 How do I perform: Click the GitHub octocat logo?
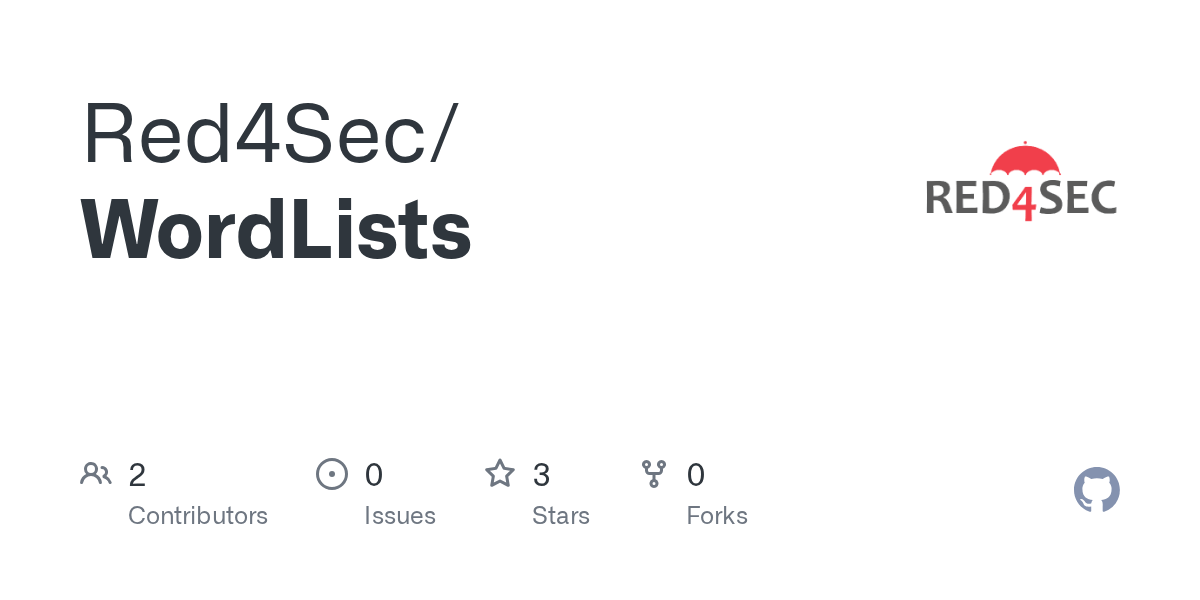click(x=1096, y=490)
